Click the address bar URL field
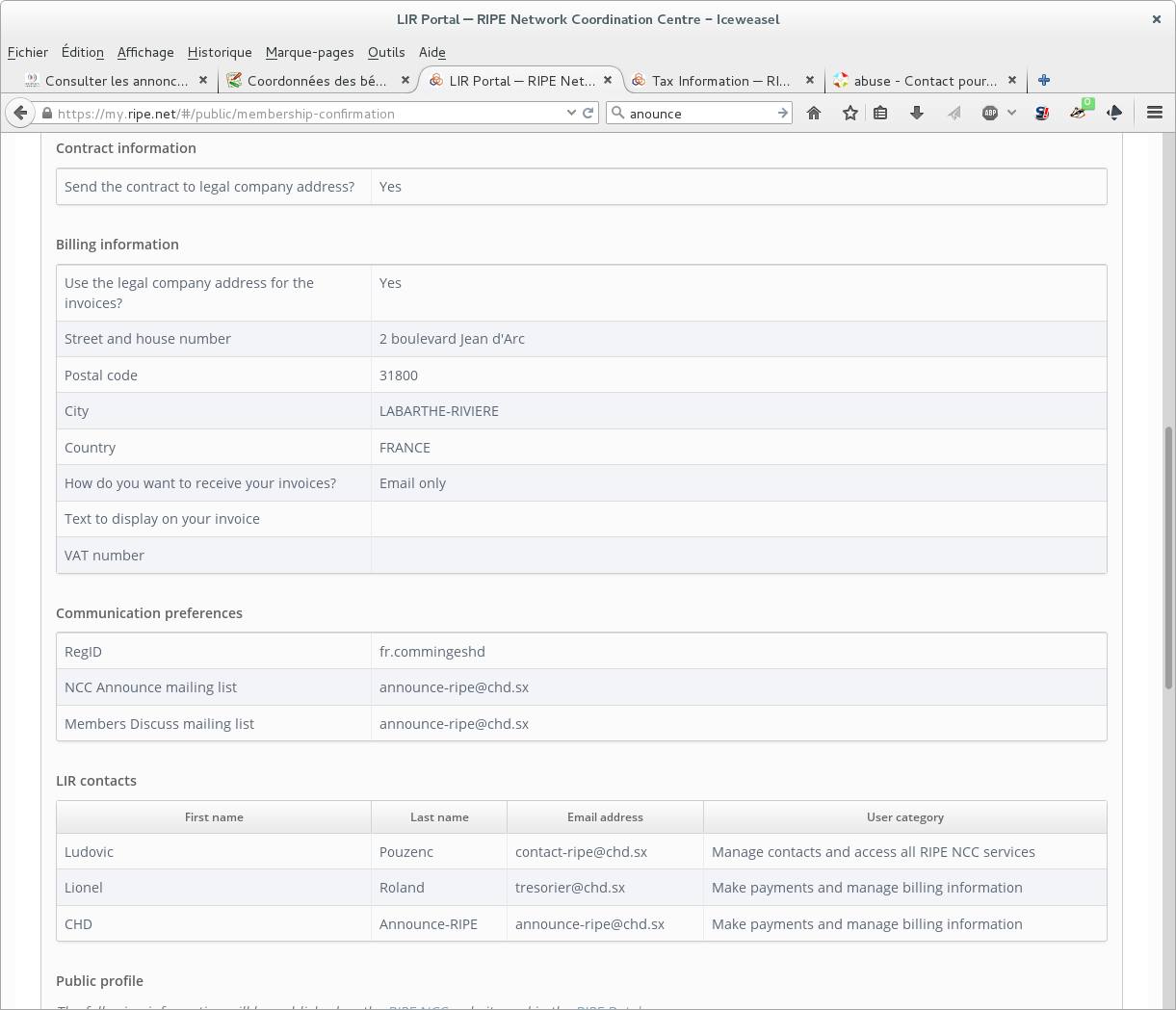The width and height of the screenshot is (1176, 1010). (x=308, y=114)
